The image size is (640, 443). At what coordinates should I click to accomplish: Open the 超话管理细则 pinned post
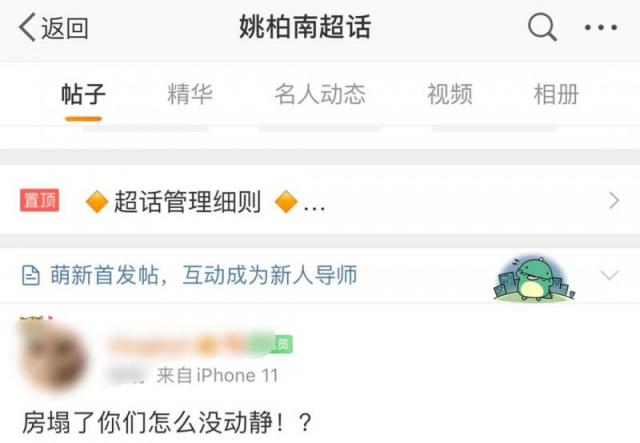[x=188, y=201]
